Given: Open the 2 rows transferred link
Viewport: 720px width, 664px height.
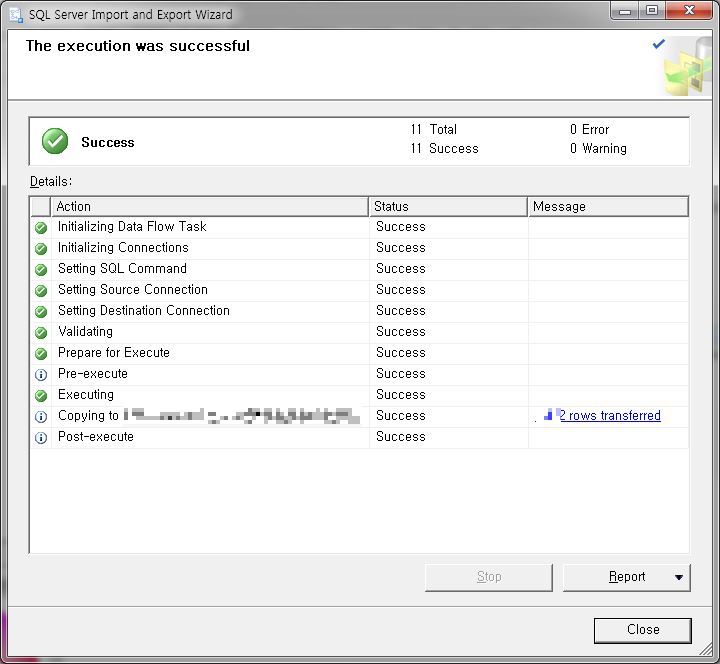Looking at the screenshot, I should tap(610, 416).
